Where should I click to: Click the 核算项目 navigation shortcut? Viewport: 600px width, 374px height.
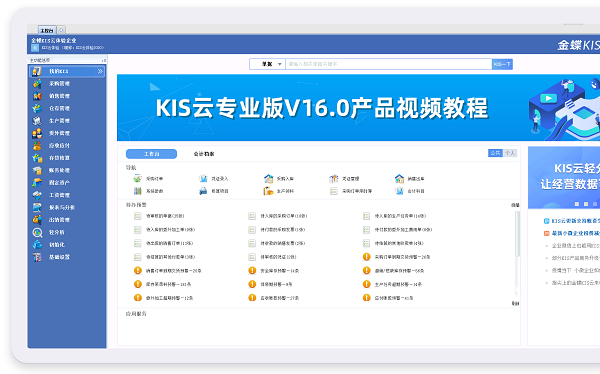(x=214, y=191)
